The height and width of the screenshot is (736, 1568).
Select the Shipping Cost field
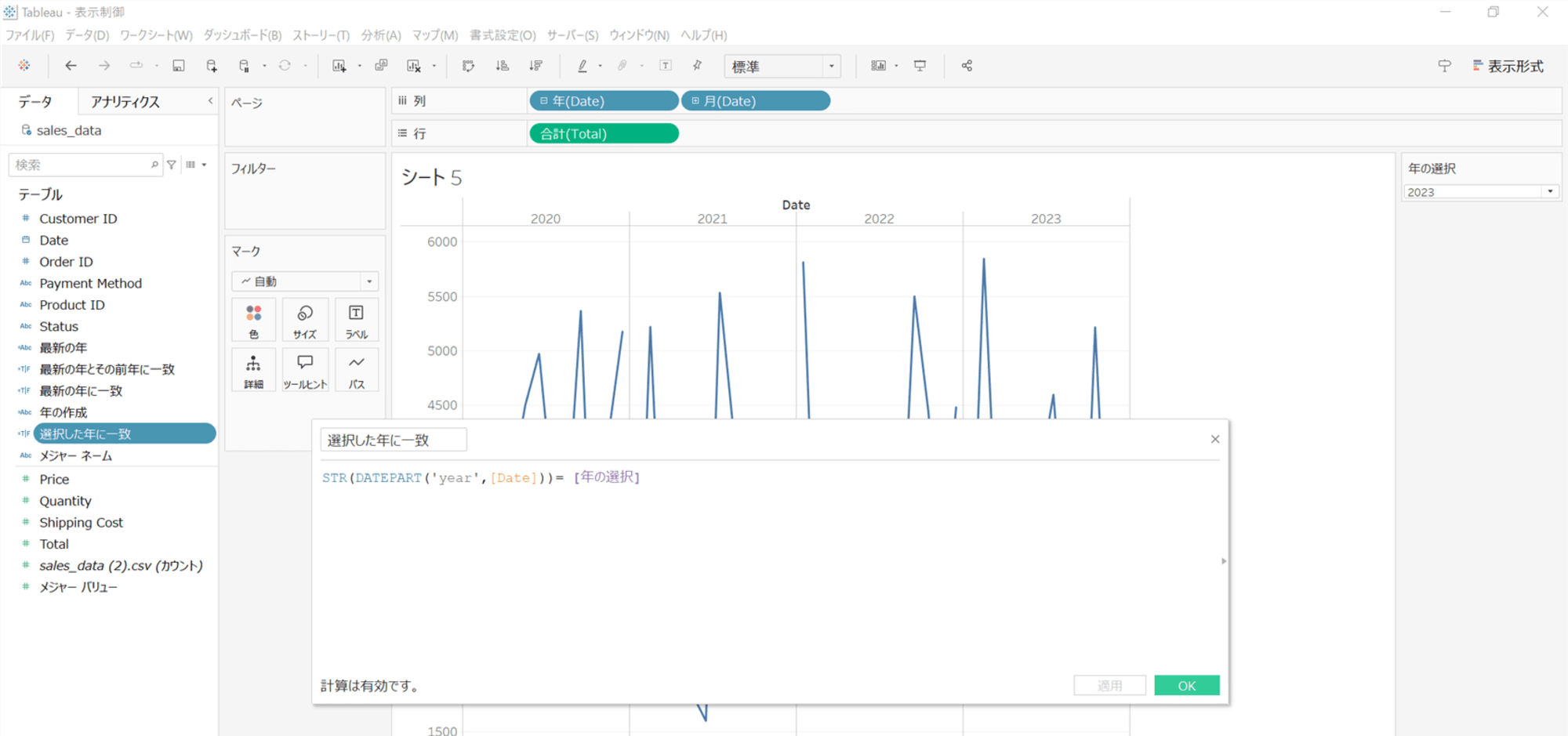tap(82, 523)
